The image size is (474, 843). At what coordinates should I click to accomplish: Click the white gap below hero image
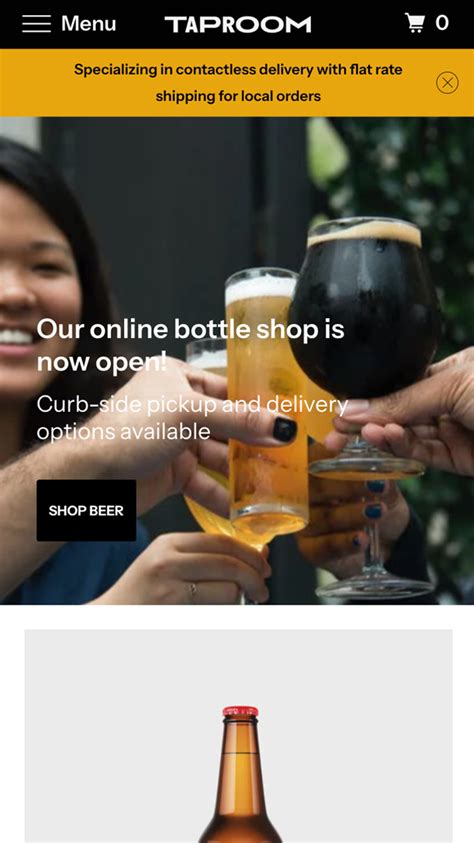[x=237, y=617]
